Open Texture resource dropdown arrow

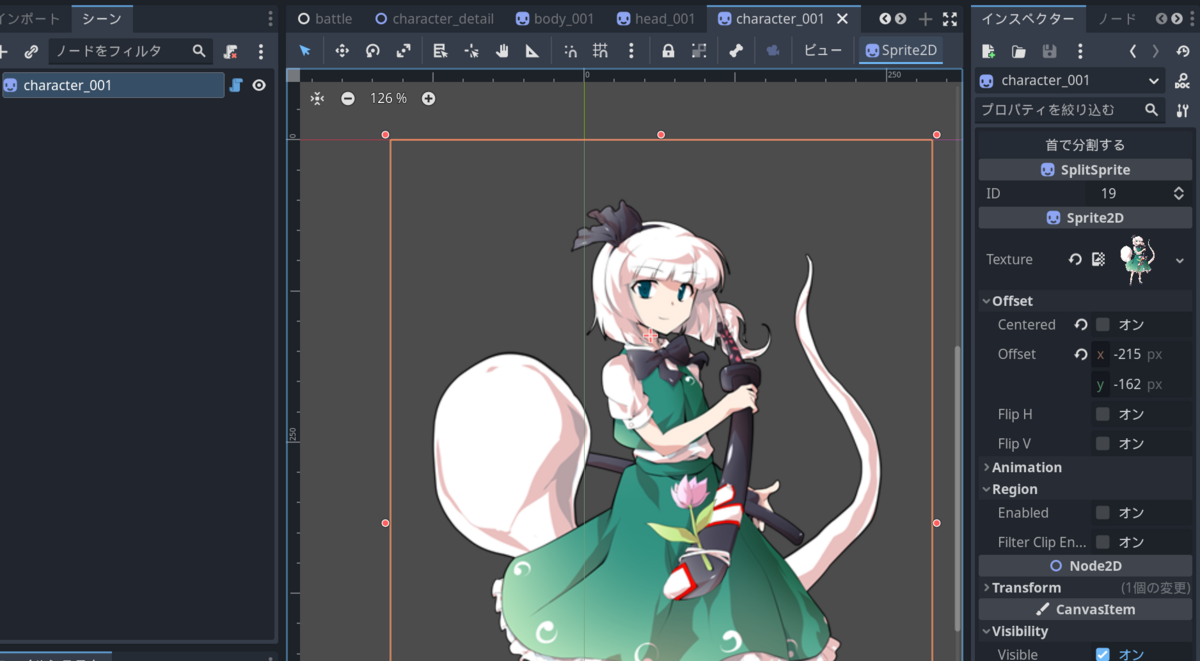(x=1180, y=259)
